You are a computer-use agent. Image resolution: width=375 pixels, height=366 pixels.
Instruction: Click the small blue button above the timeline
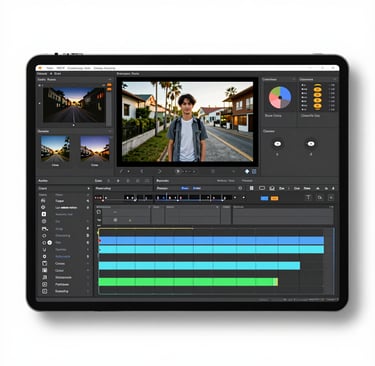click(x=264, y=198)
